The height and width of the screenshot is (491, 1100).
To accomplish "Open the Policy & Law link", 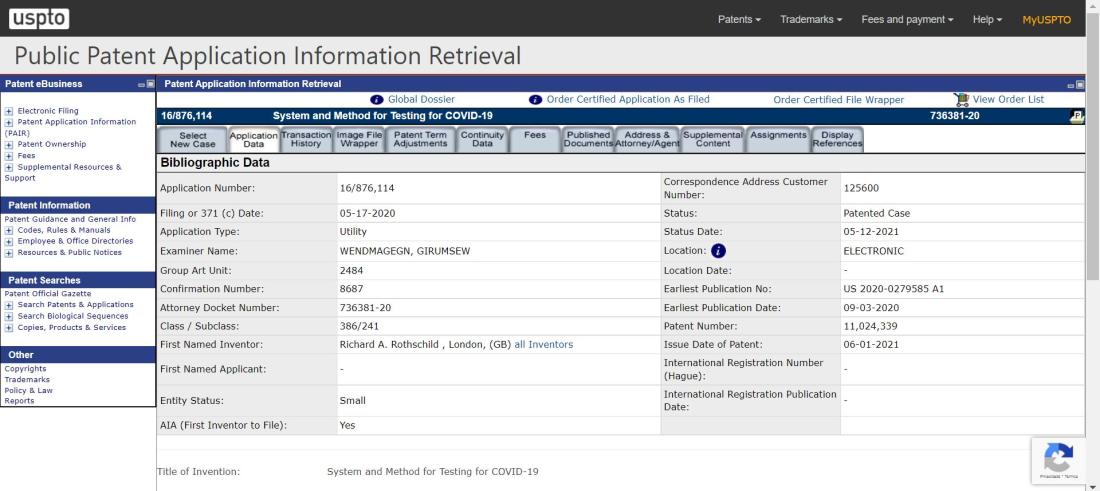I will [29, 391].
